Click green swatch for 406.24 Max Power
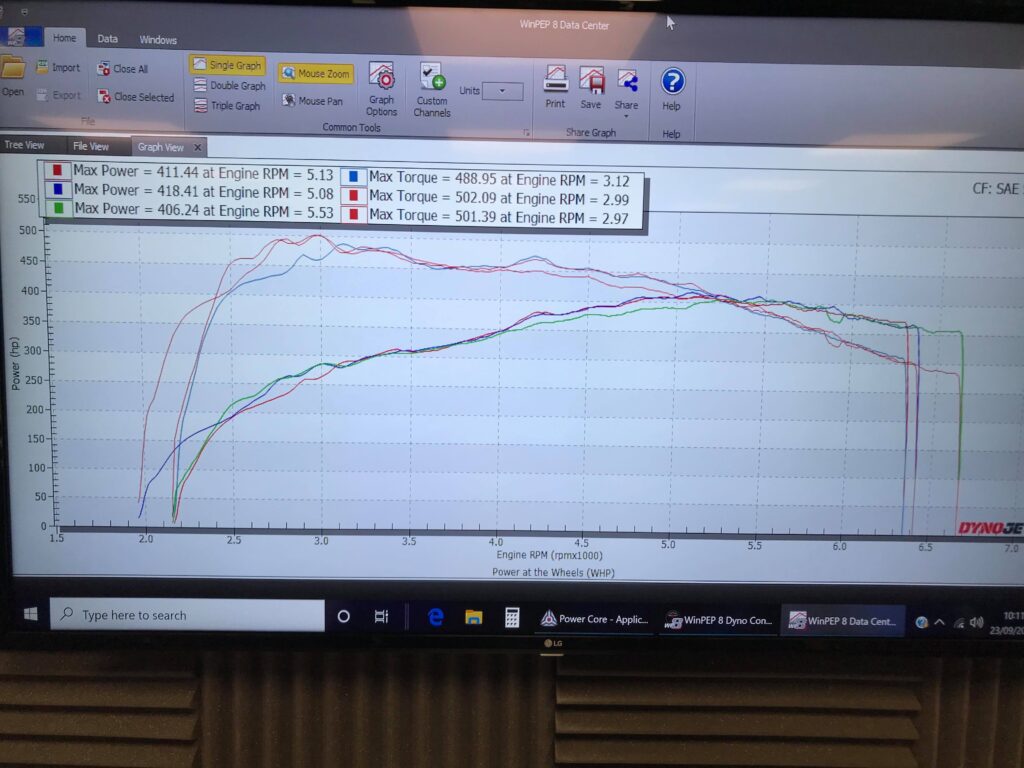The width and height of the screenshot is (1024, 768). 58,209
